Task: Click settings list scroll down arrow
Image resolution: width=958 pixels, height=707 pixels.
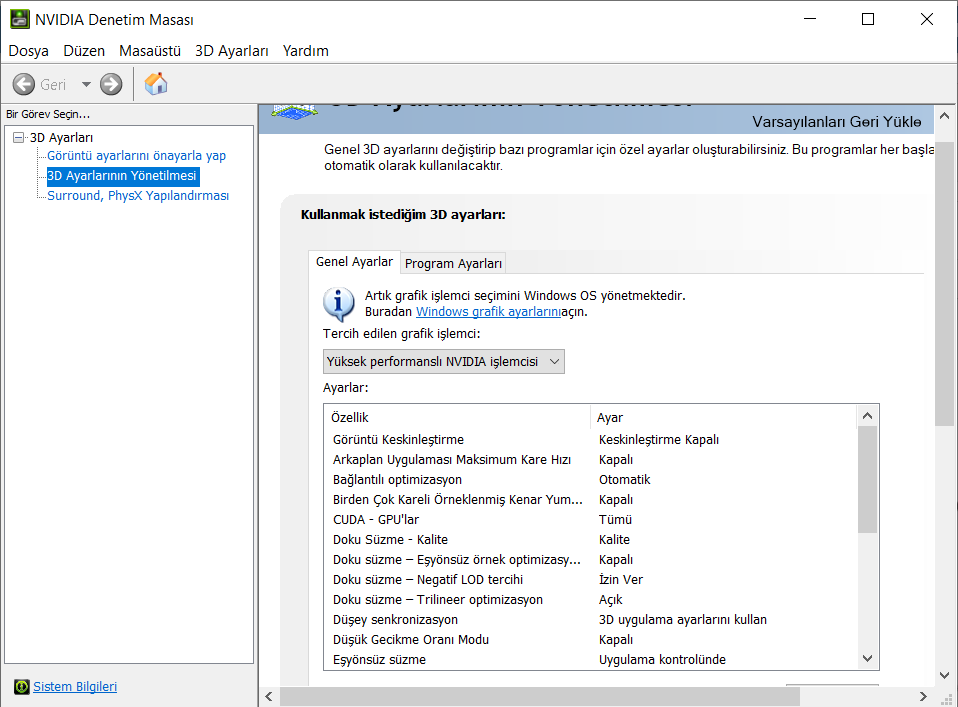Action: tap(867, 658)
